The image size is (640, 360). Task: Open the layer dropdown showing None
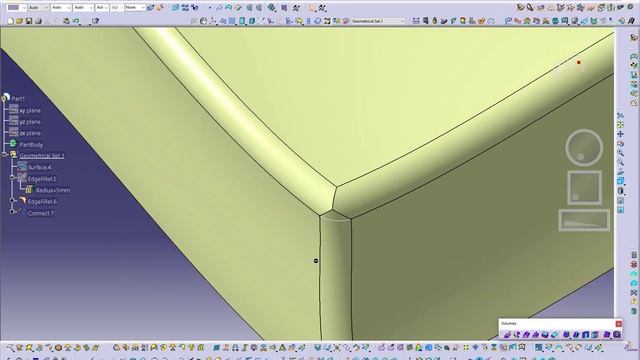(135, 7)
